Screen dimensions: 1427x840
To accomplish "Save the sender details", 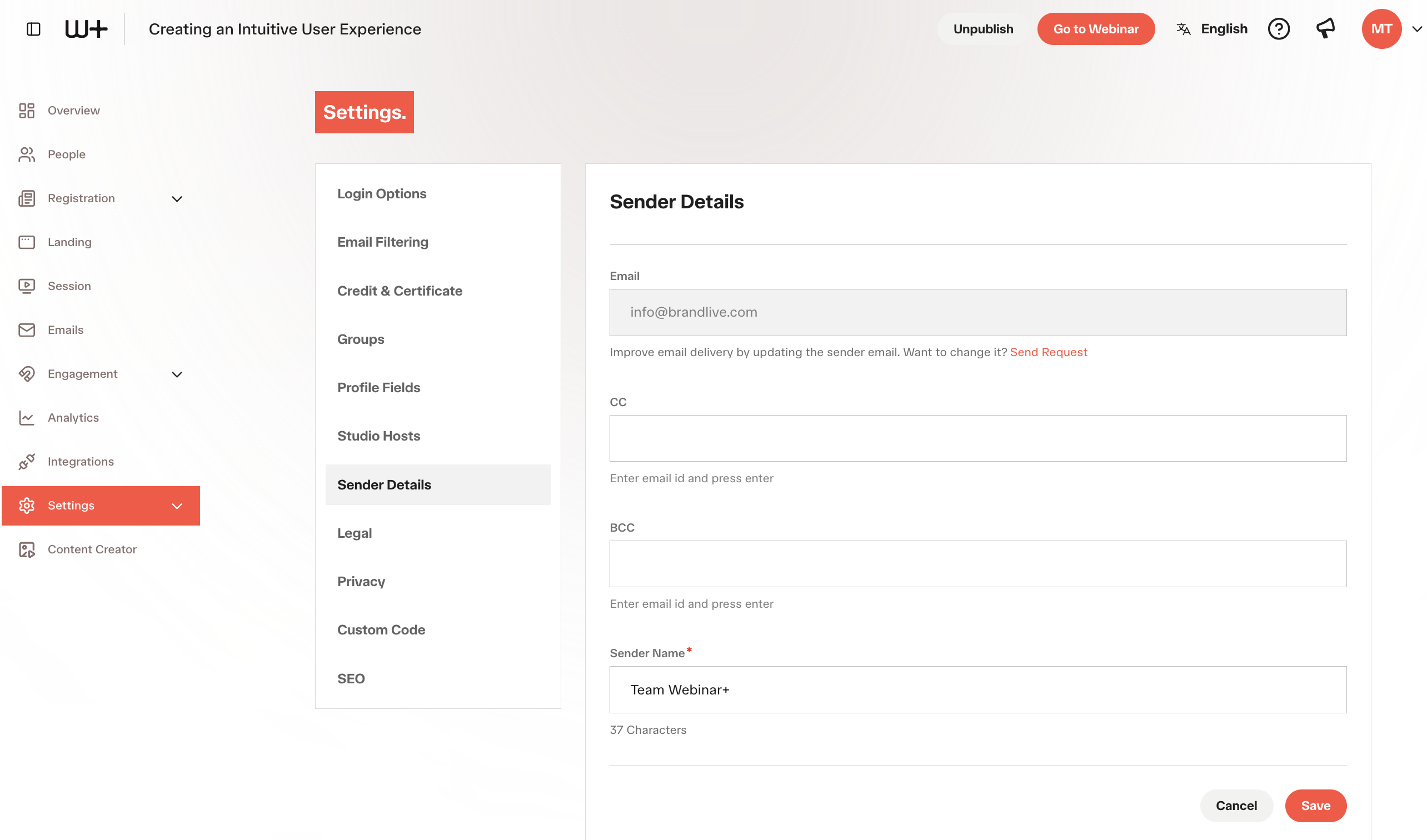I will (1315, 806).
